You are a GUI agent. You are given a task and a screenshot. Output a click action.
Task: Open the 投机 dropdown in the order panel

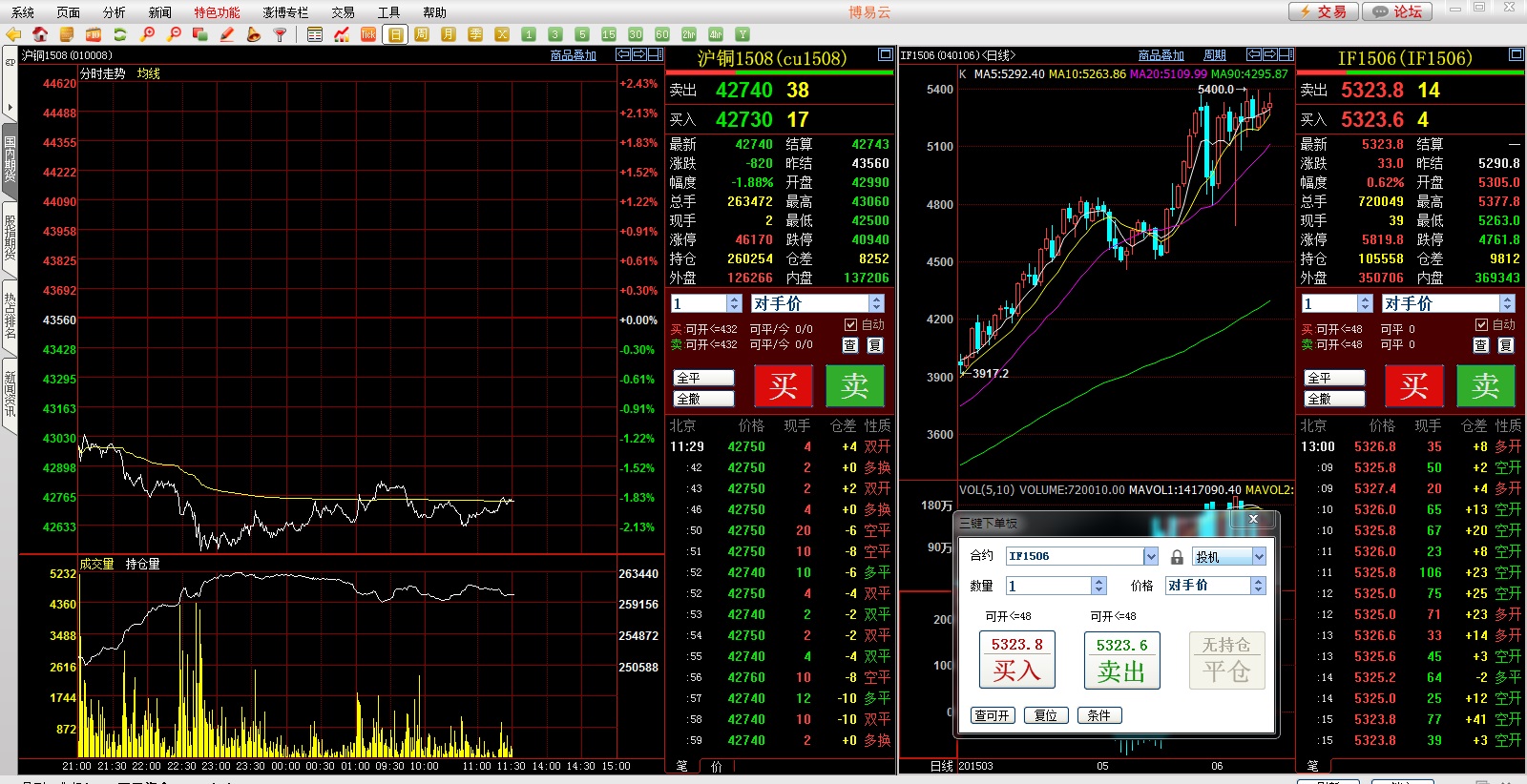(1259, 557)
